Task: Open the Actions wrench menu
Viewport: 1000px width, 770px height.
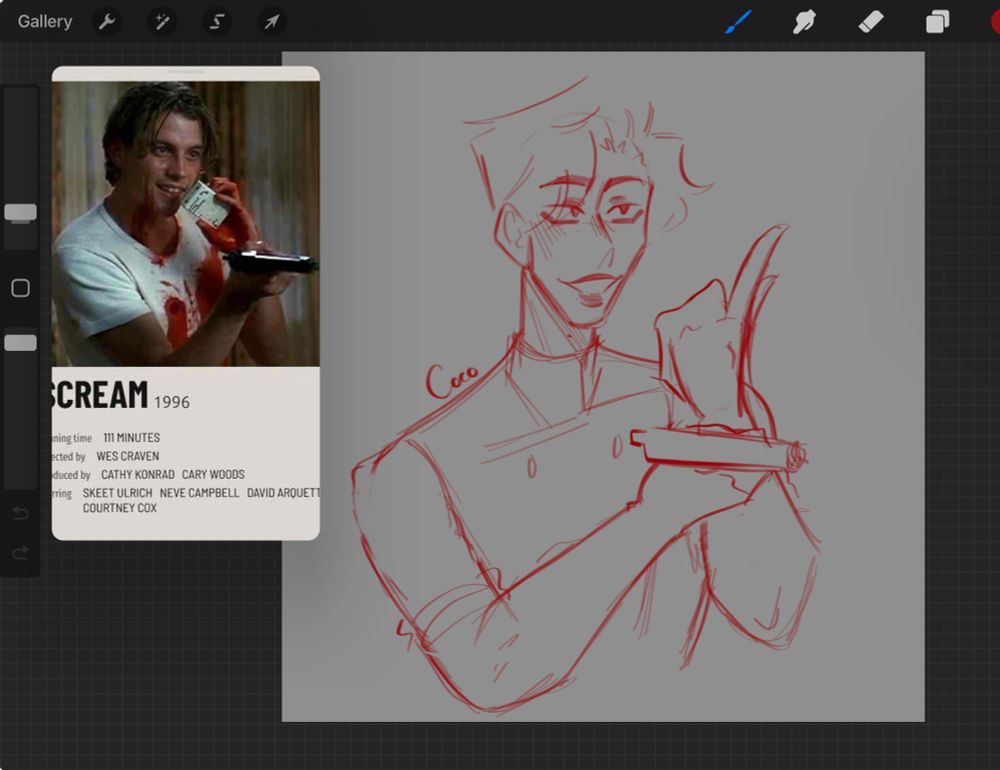Action: 107,22
